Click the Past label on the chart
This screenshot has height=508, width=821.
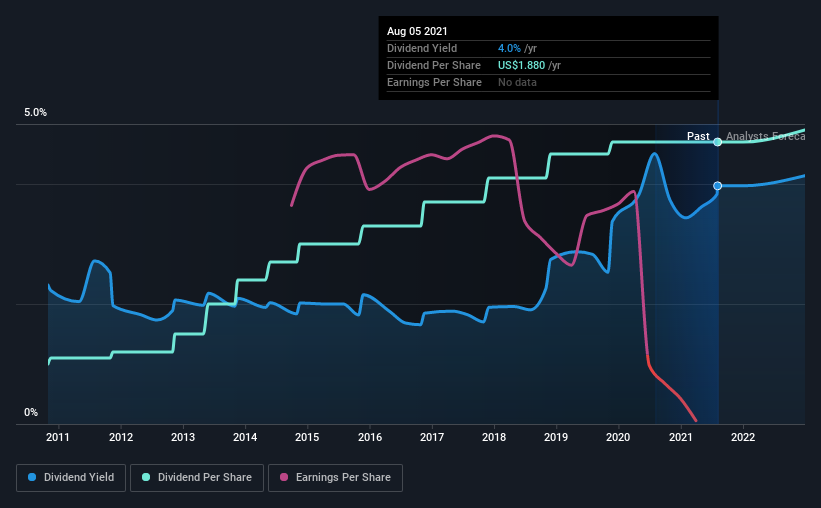pos(698,136)
